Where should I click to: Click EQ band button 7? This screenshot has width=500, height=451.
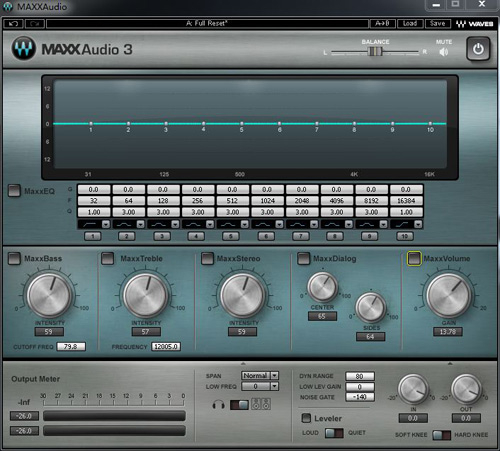pyautogui.click(x=301, y=236)
